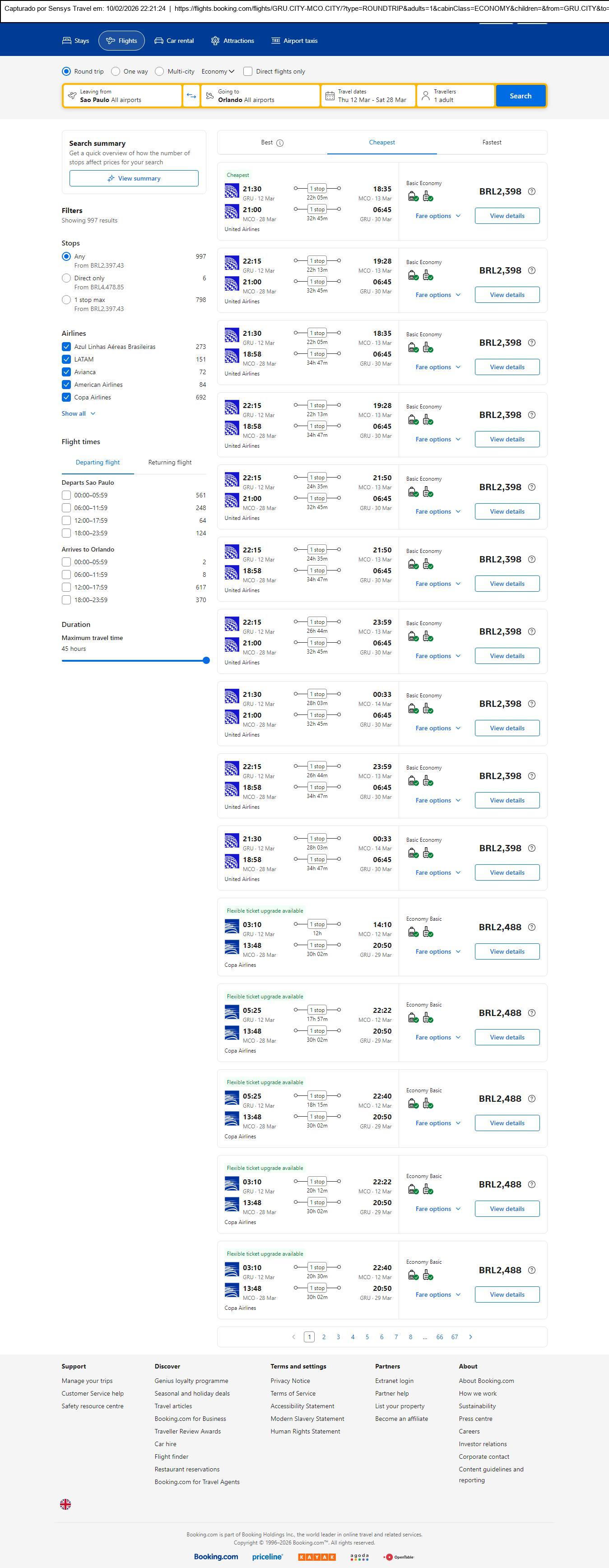Click the swap origin and destination arrows icon

click(x=191, y=96)
